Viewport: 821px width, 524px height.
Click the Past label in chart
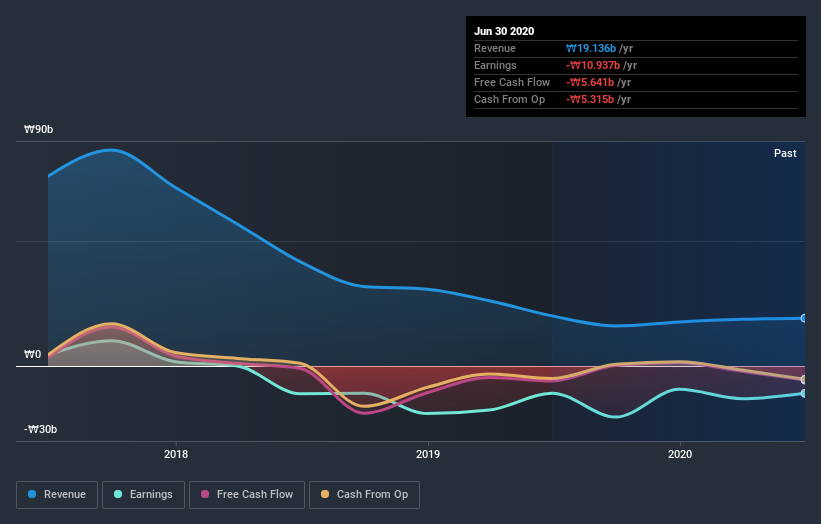coord(785,153)
